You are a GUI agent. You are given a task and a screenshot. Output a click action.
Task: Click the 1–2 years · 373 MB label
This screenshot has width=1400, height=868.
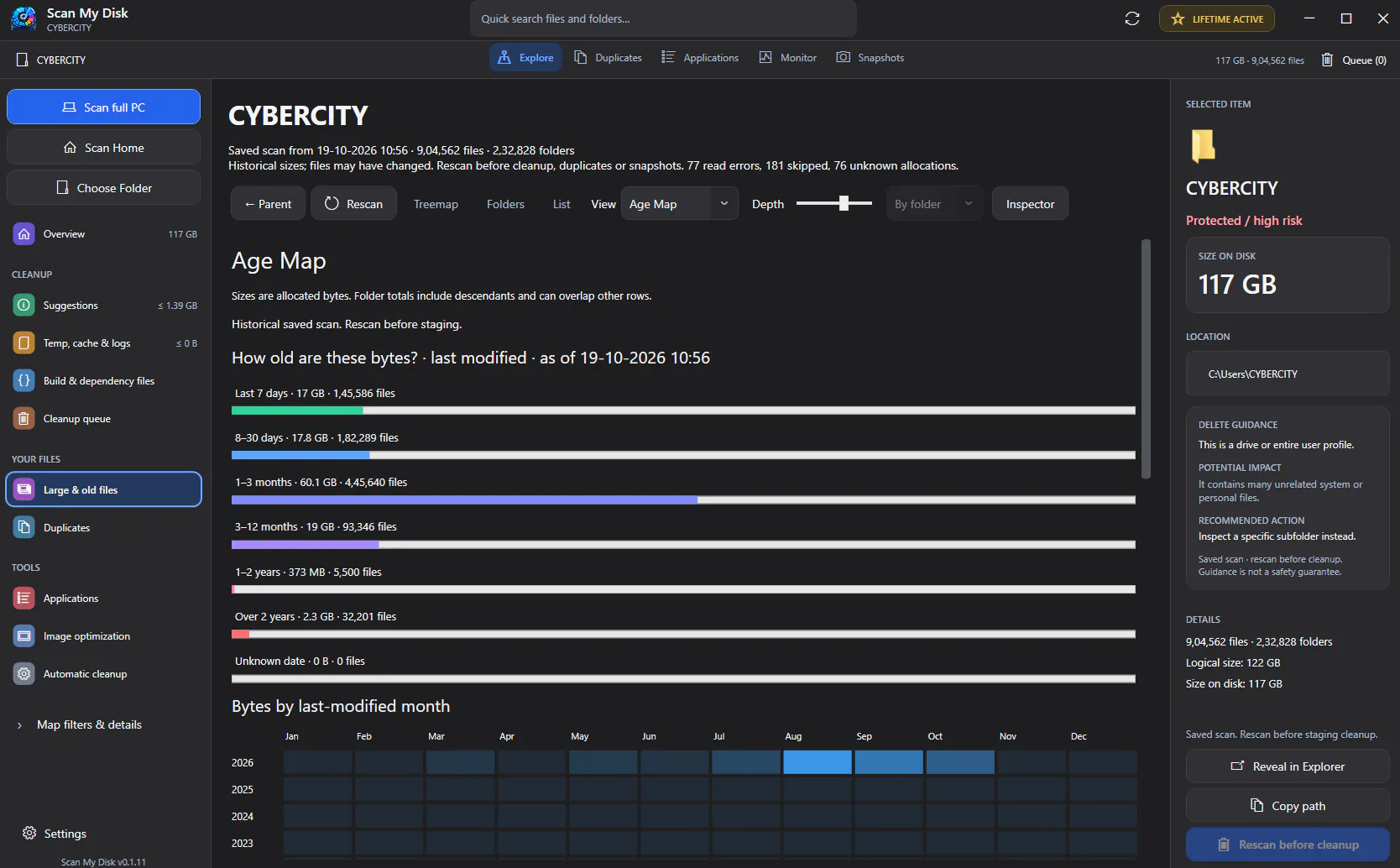pos(308,573)
